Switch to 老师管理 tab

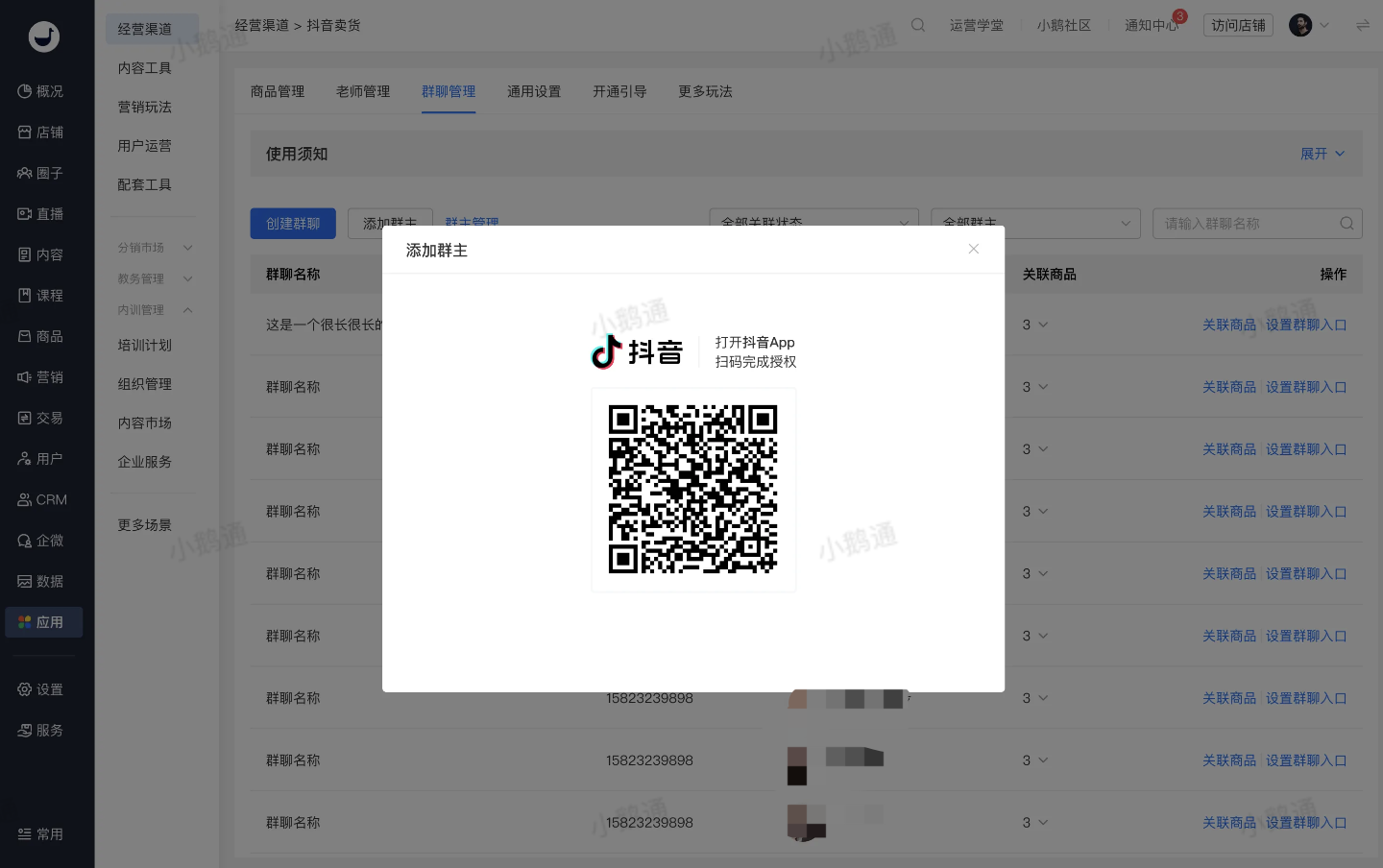pos(363,91)
